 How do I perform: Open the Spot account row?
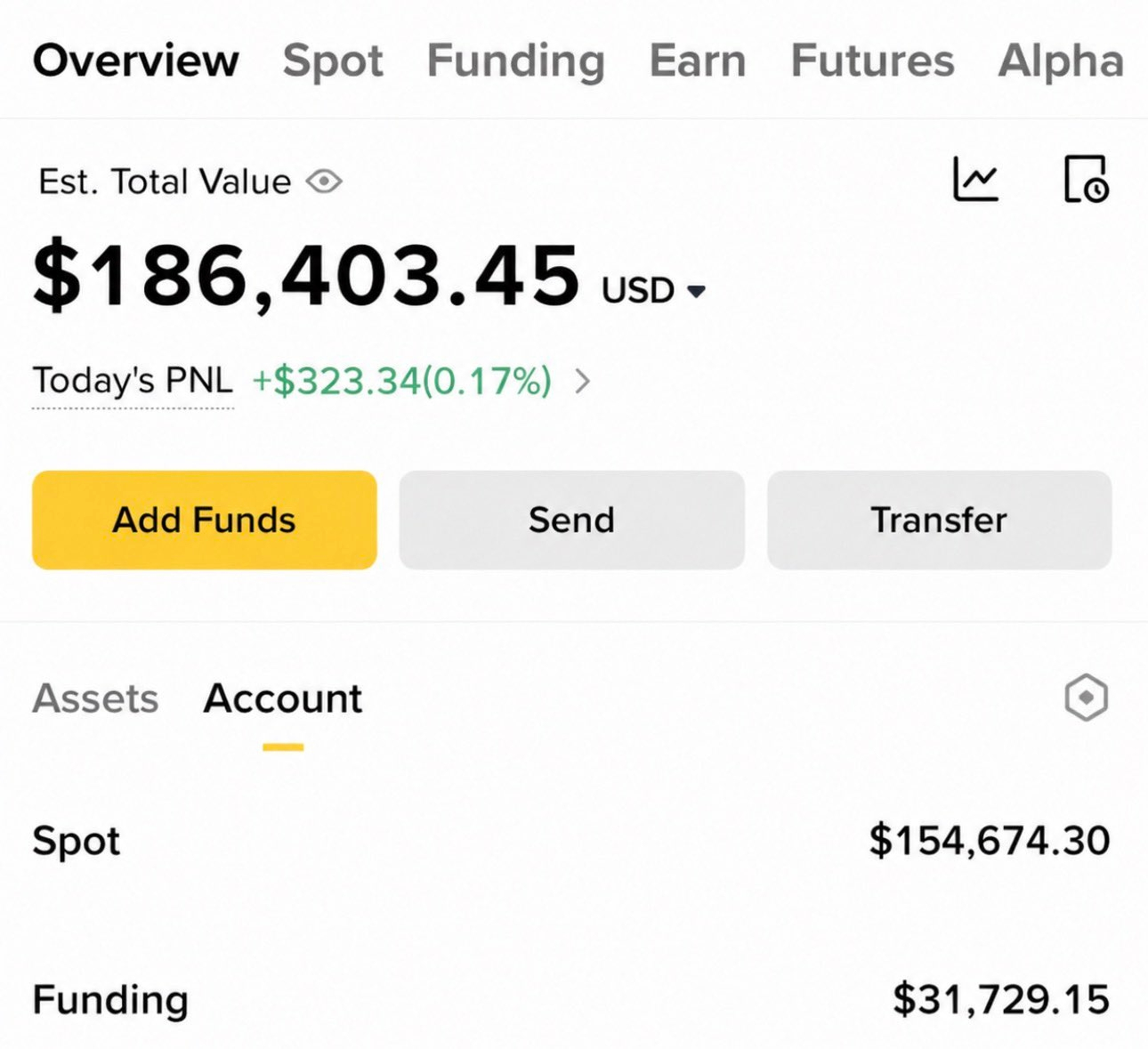pos(571,841)
